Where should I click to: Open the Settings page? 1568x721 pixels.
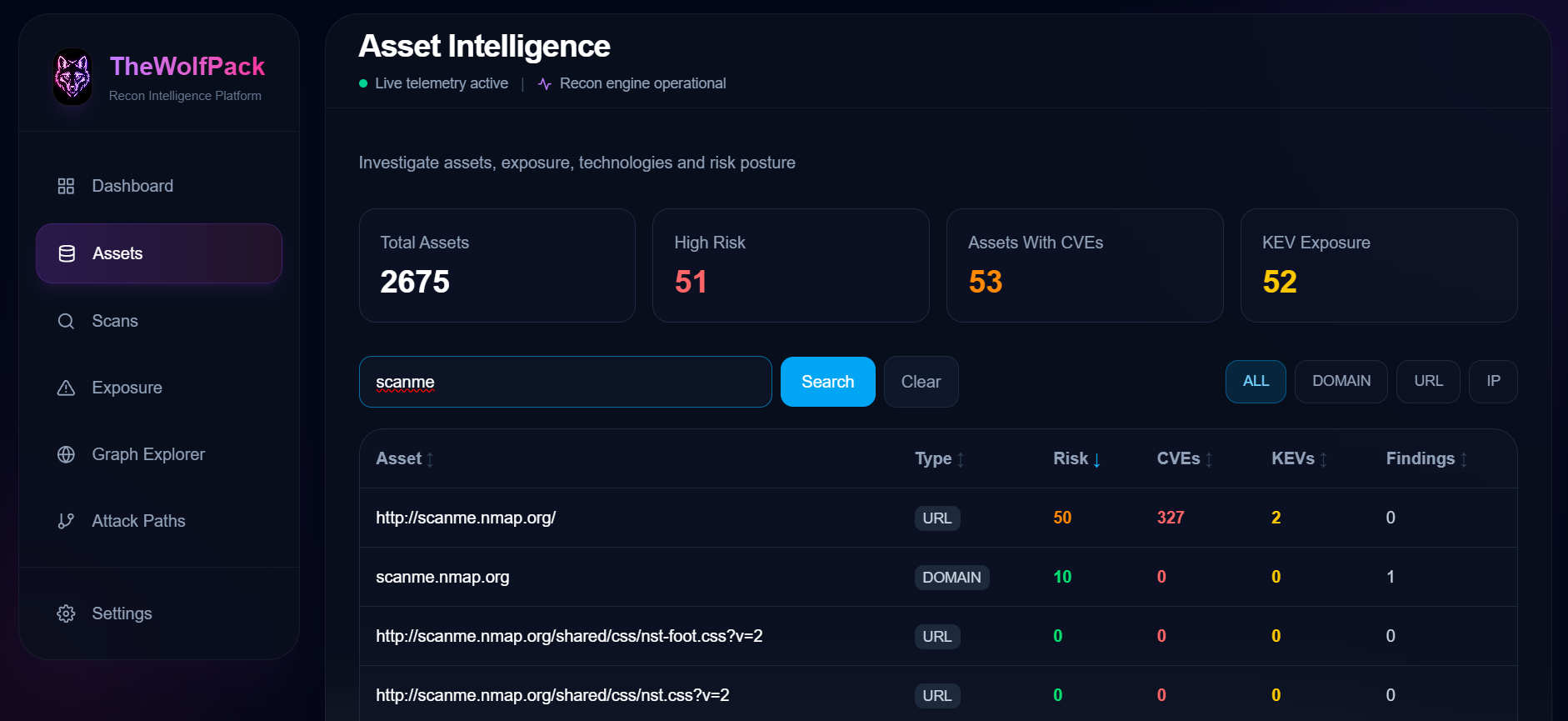[159, 613]
